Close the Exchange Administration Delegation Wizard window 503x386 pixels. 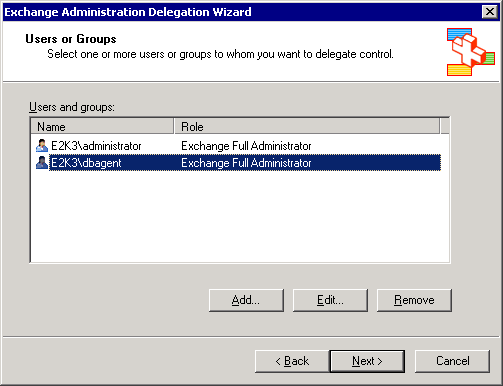coord(490,12)
